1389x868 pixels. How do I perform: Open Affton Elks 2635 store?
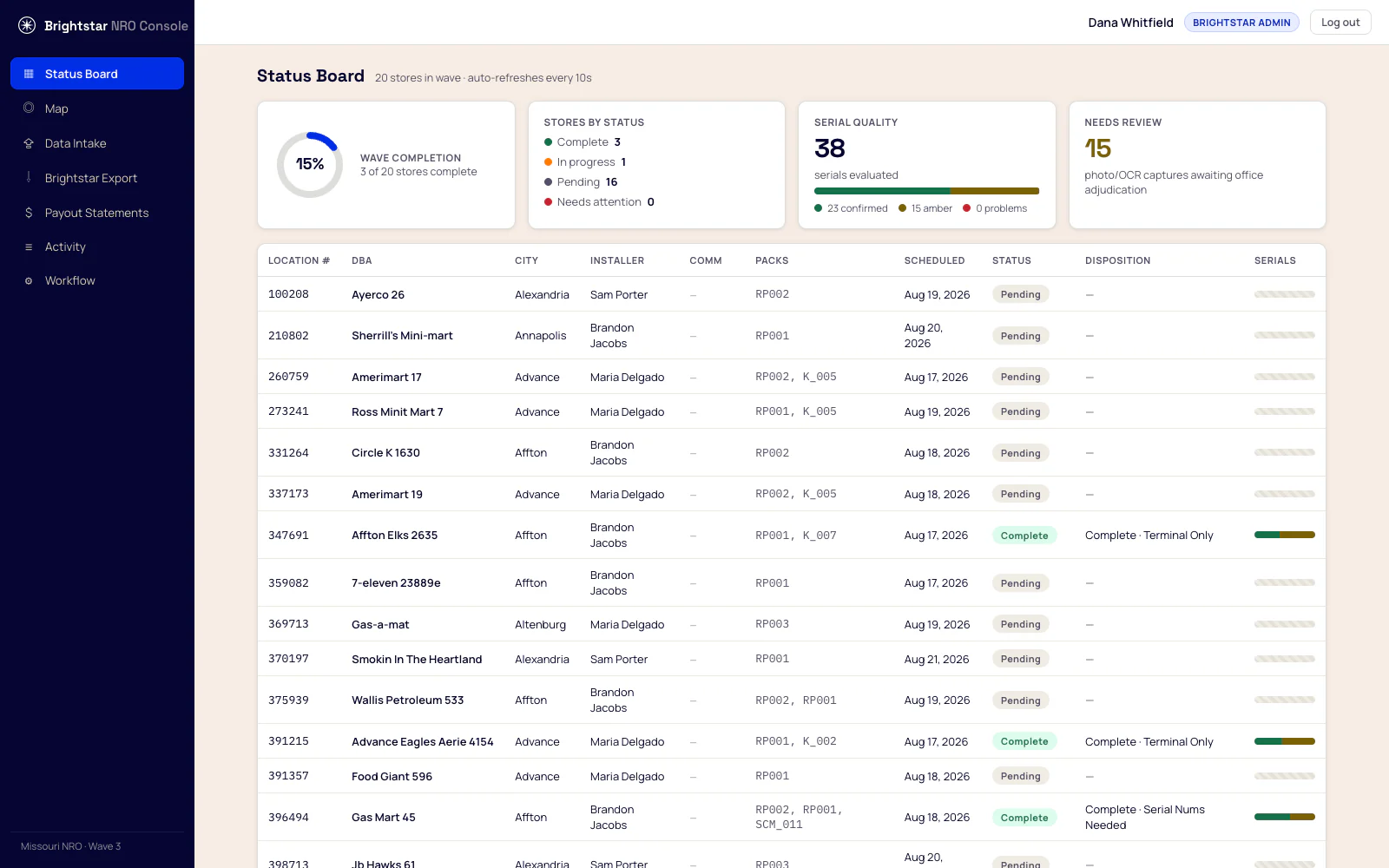pyautogui.click(x=394, y=536)
